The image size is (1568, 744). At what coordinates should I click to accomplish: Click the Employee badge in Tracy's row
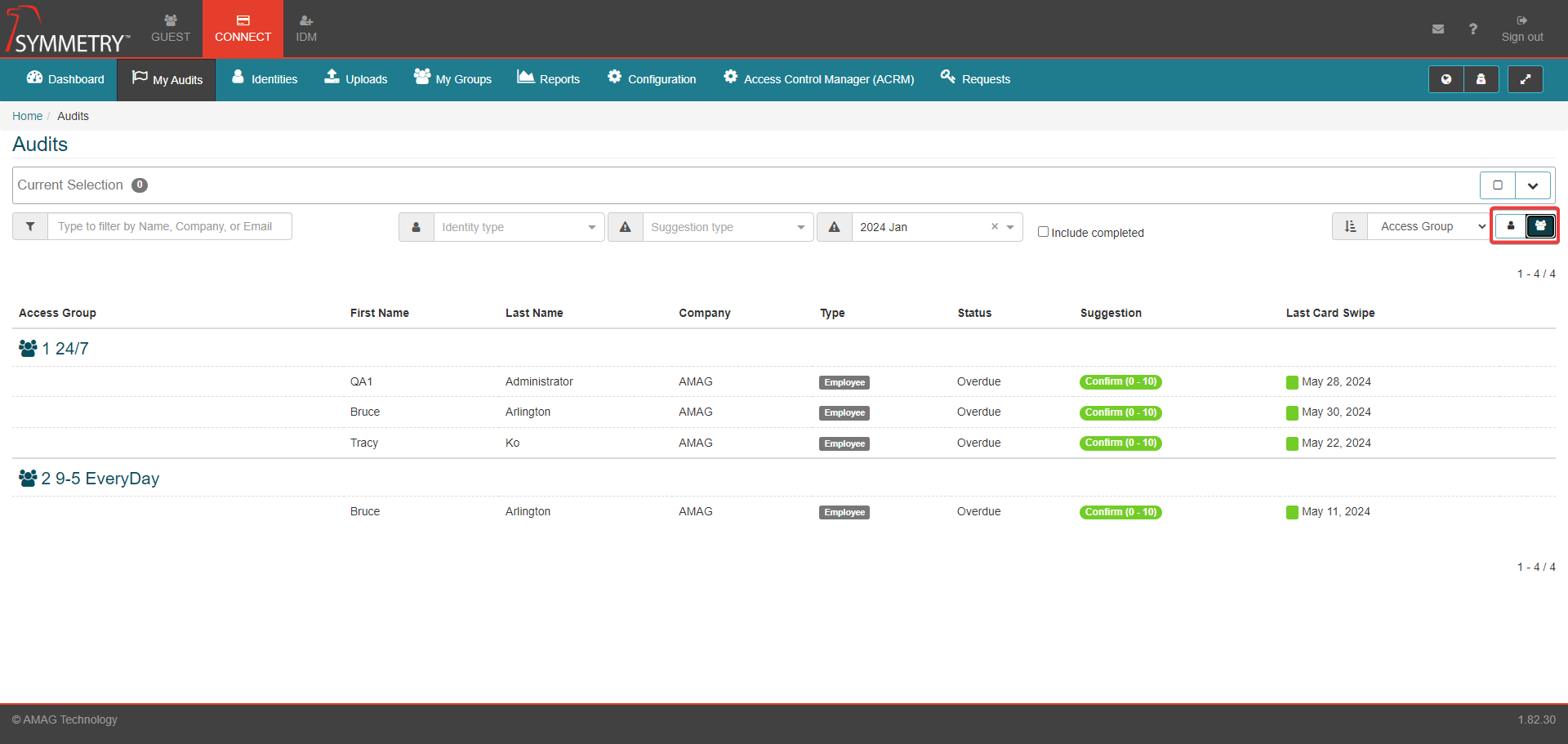[x=844, y=443]
